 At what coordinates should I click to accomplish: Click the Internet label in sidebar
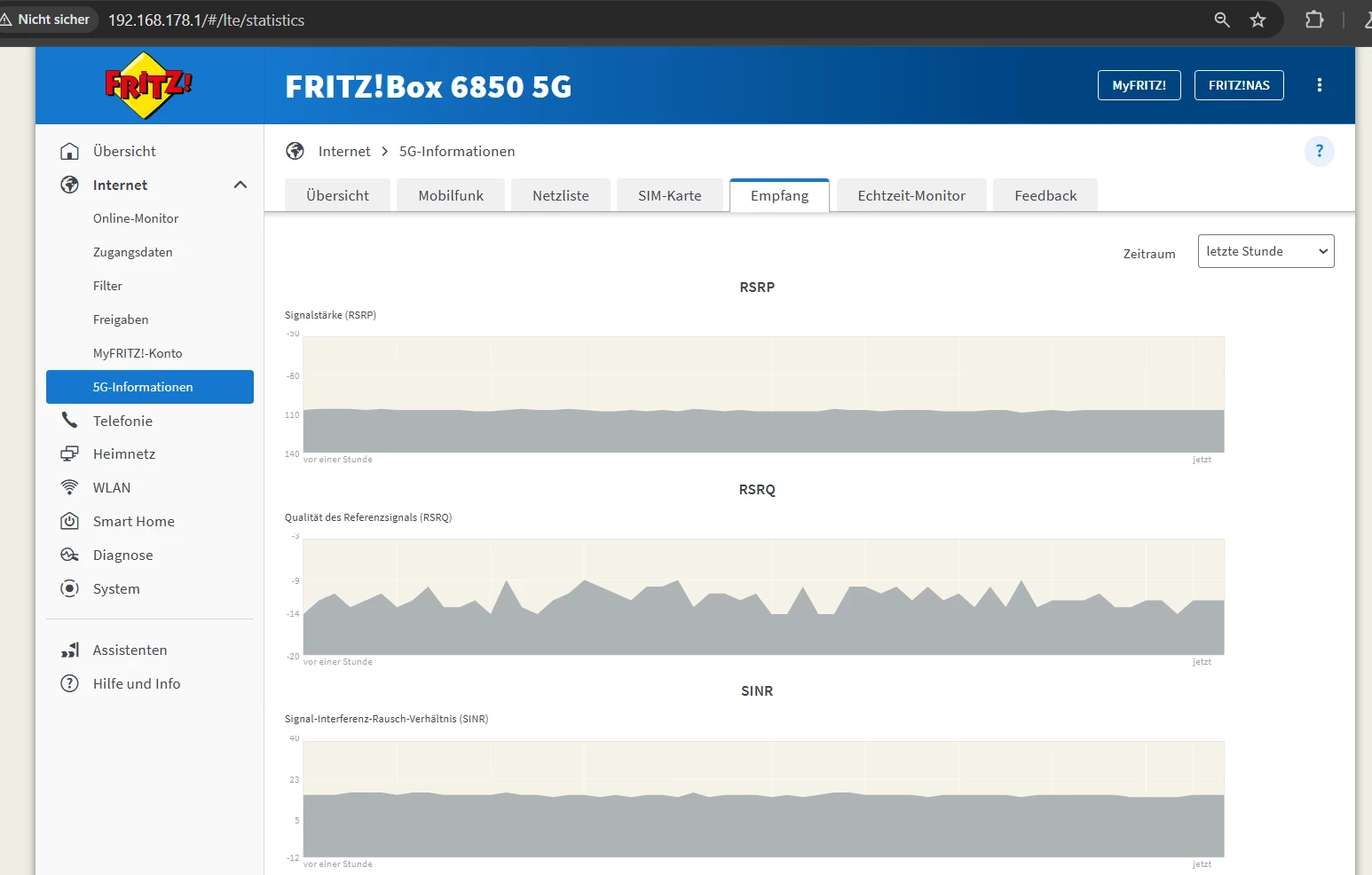(121, 185)
